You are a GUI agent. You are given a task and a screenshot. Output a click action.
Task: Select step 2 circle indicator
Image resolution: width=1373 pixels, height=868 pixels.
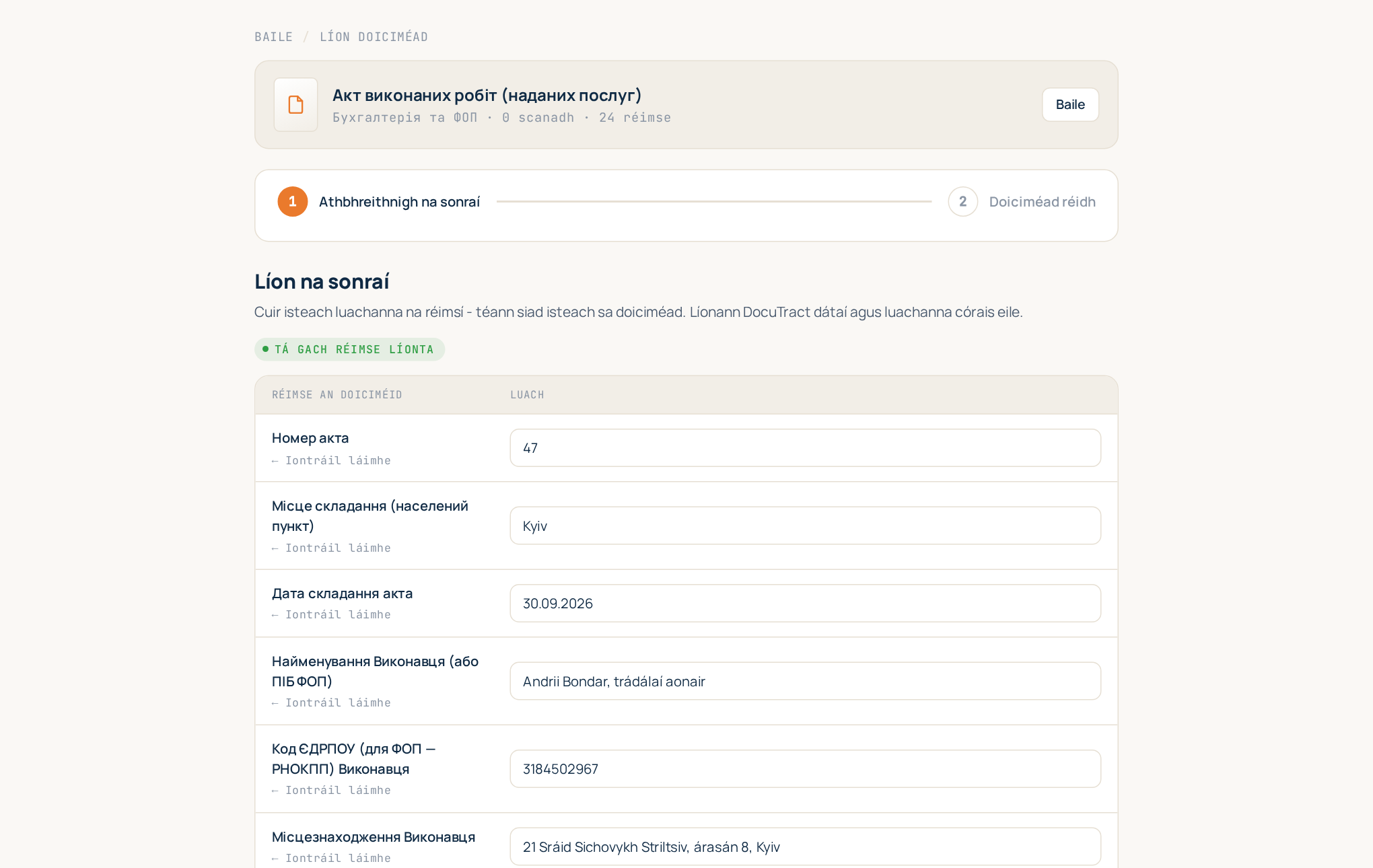tap(963, 201)
